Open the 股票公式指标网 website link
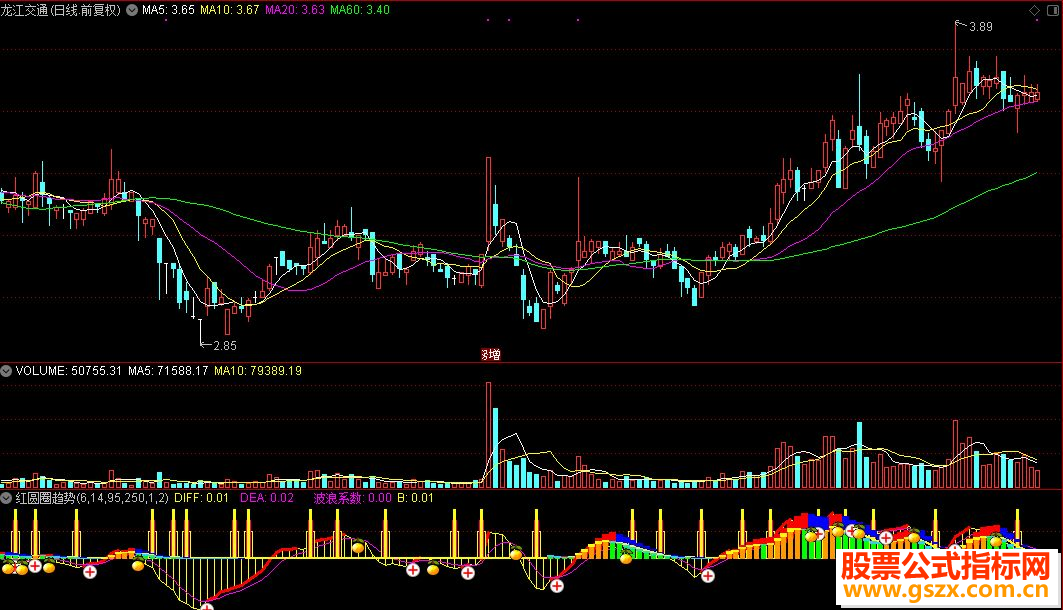This screenshot has width=1063, height=610. (x=946, y=566)
